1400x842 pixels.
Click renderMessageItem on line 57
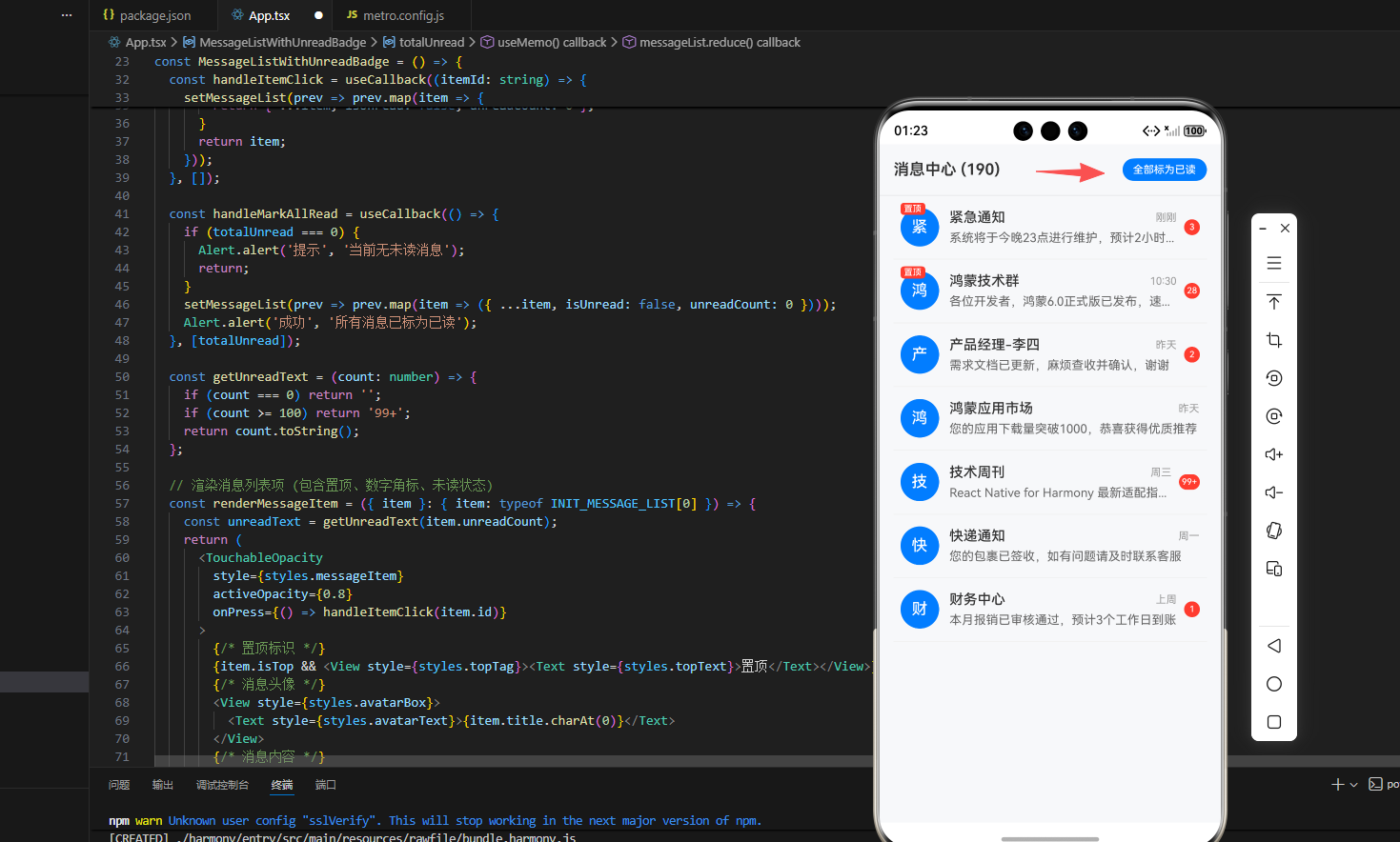coord(275,504)
